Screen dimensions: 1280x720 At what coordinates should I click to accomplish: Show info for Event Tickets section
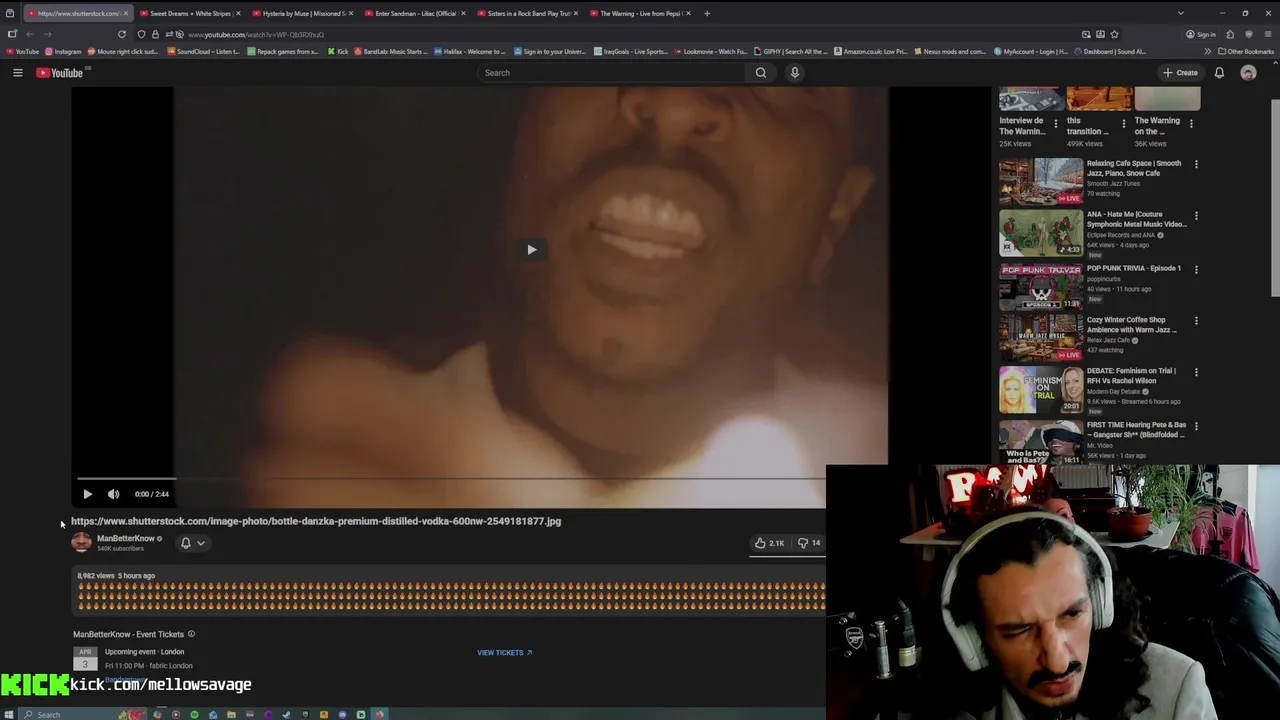(191, 634)
